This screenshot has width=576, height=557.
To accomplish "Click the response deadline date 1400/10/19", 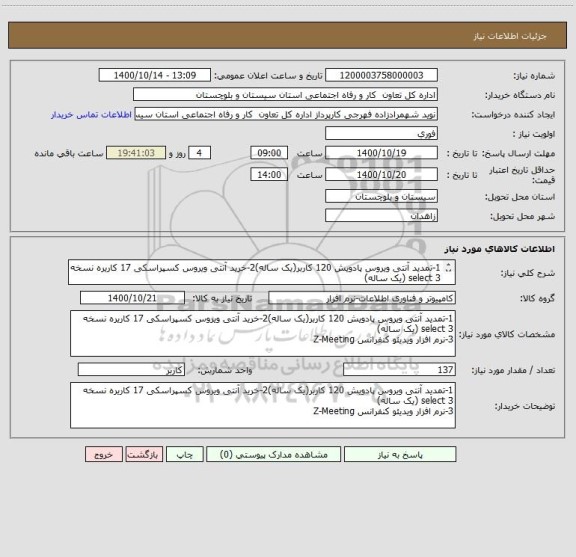I will tap(381, 153).
